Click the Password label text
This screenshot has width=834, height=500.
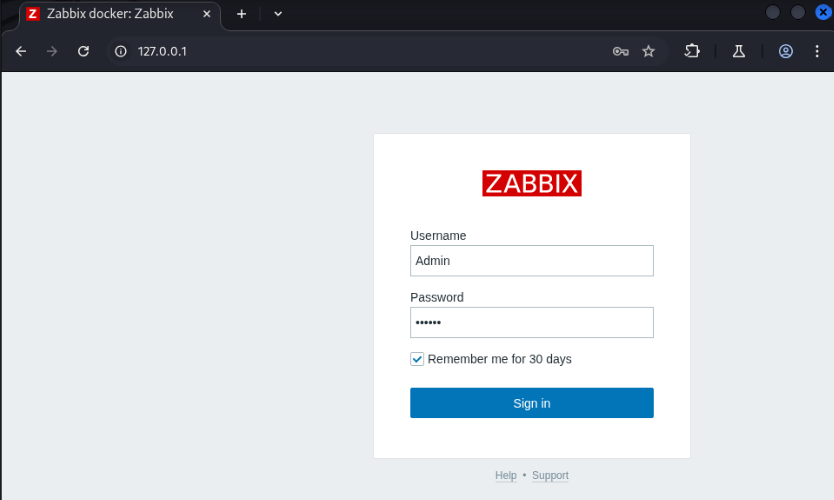(437, 297)
